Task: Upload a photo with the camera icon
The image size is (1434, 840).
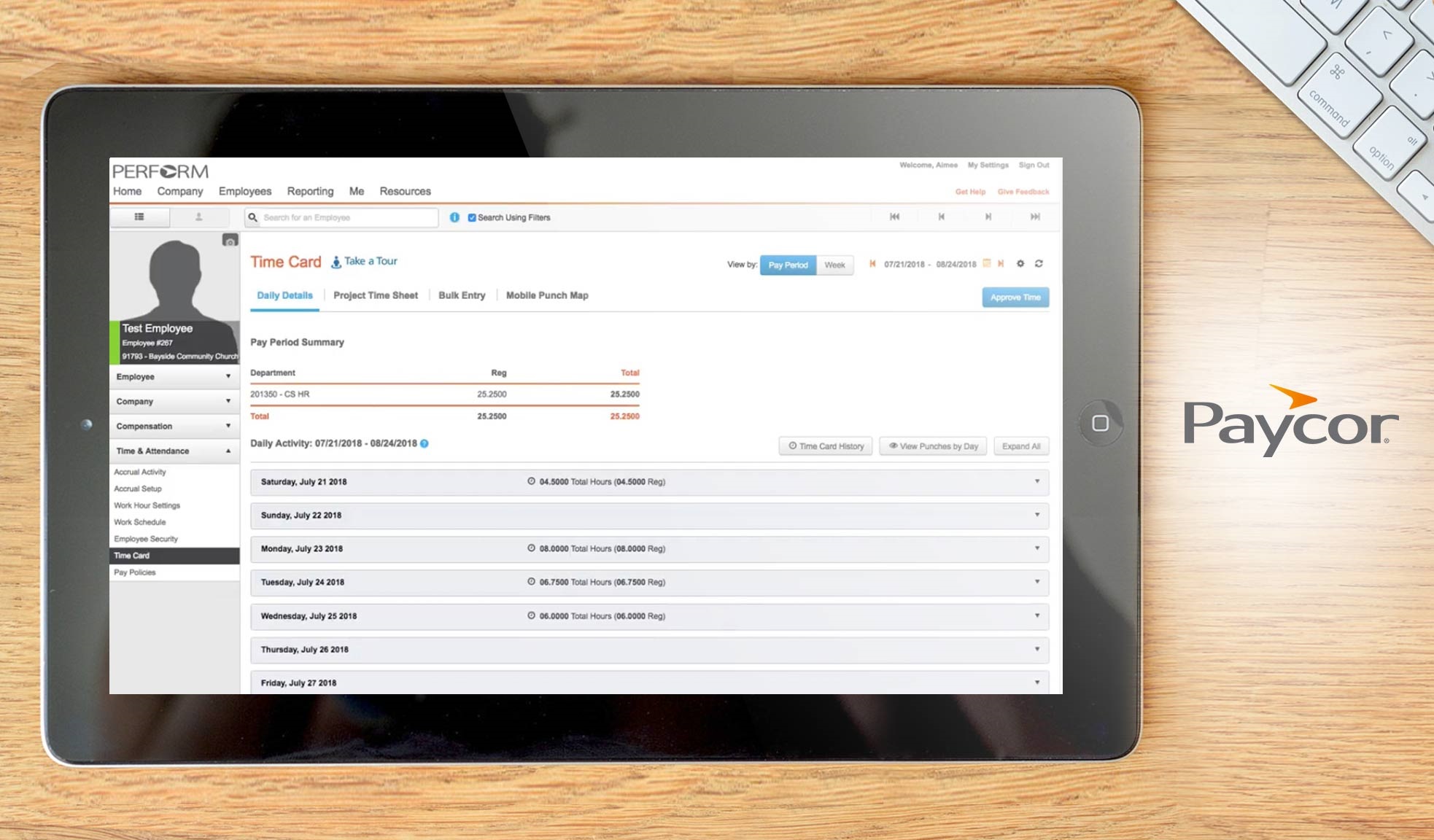Action: pyautogui.click(x=230, y=241)
